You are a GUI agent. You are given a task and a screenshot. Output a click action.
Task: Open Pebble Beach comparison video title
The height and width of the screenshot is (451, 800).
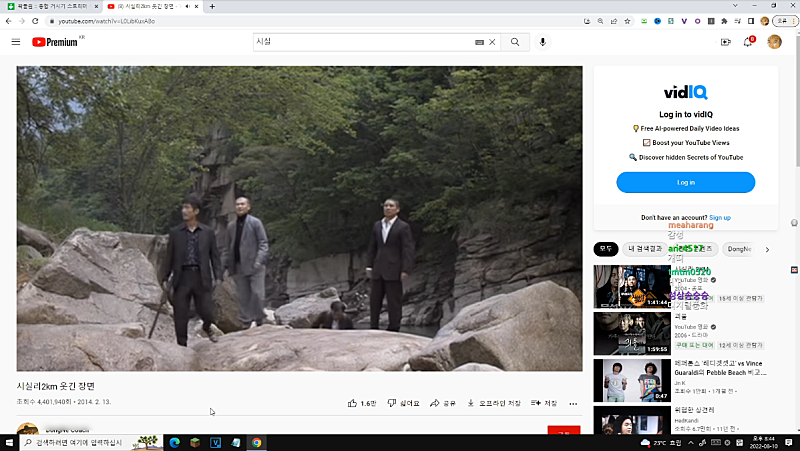(720, 368)
